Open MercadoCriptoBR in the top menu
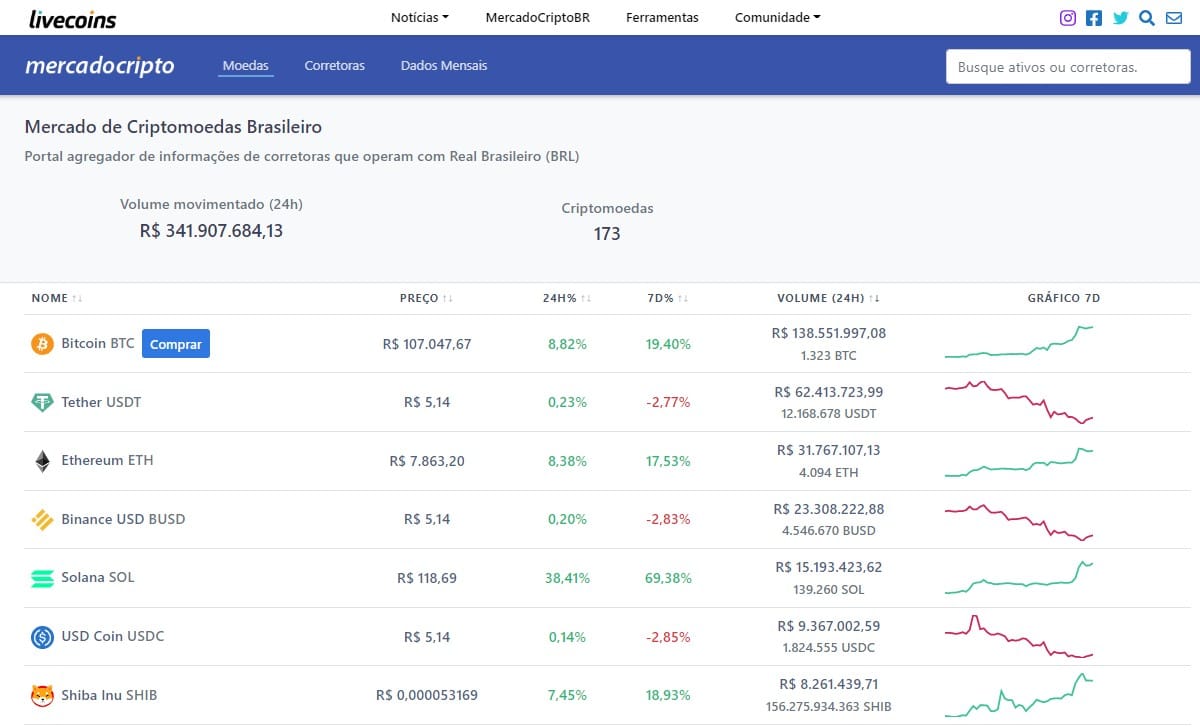The height and width of the screenshot is (727, 1200). pos(537,17)
